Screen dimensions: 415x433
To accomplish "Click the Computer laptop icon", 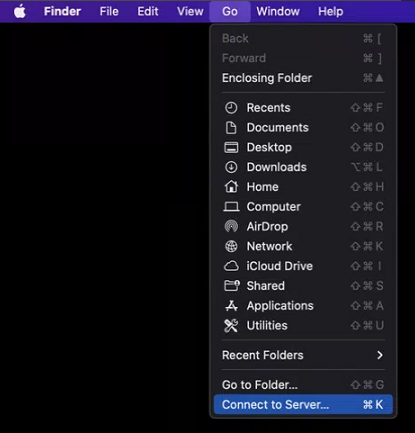I will 231,207.
